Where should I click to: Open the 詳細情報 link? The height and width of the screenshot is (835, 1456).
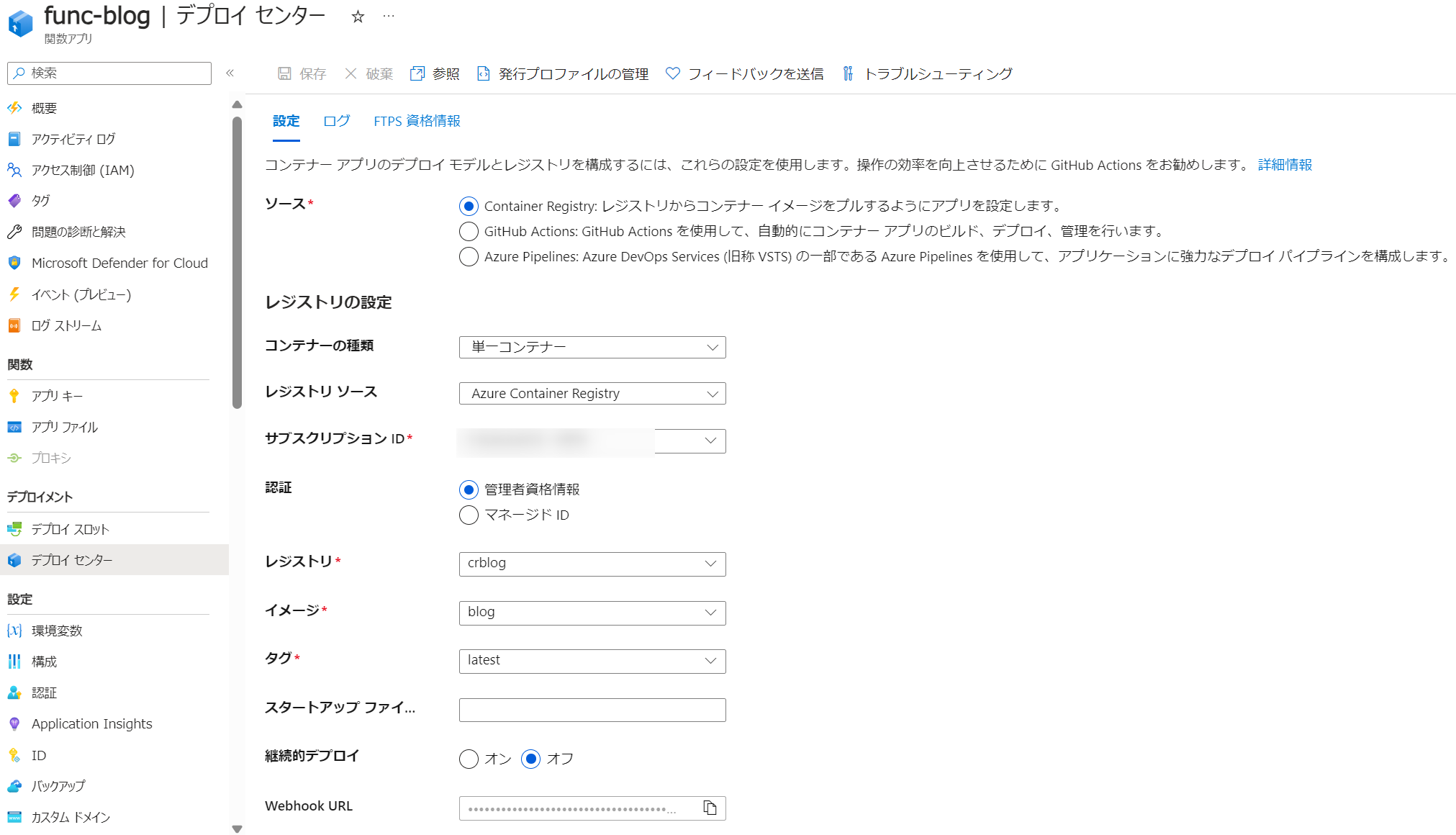pos(1283,164)
